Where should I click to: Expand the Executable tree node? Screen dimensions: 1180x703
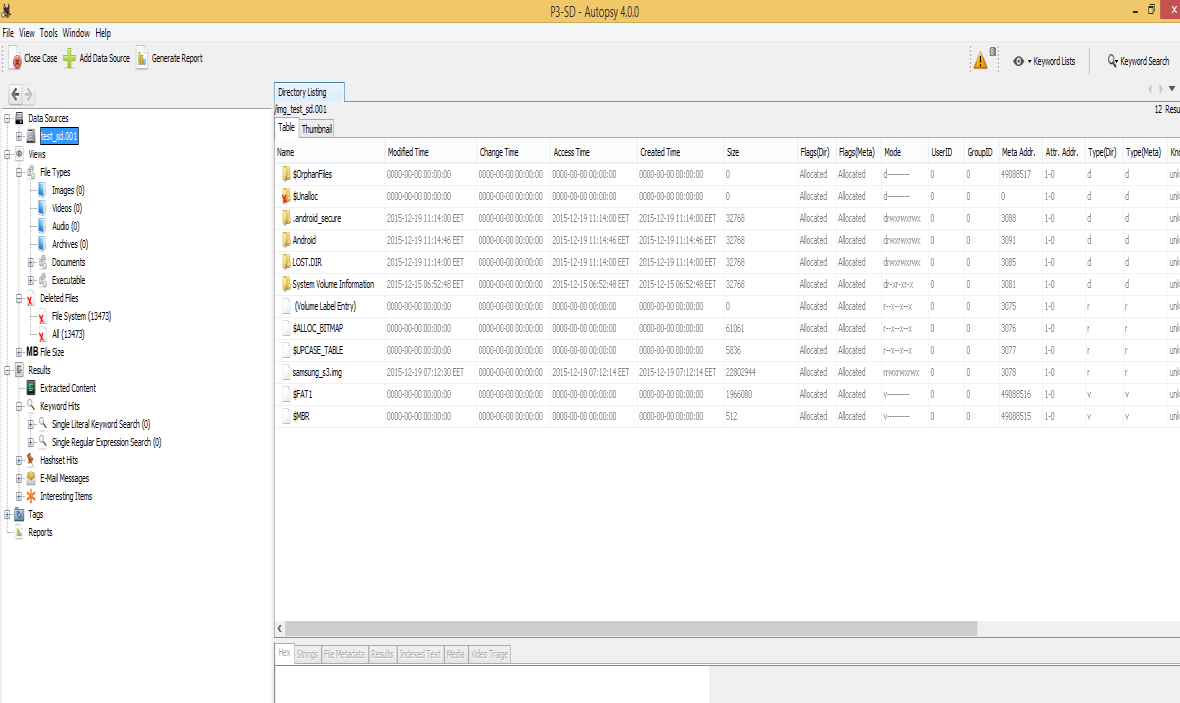click(31, 280)
